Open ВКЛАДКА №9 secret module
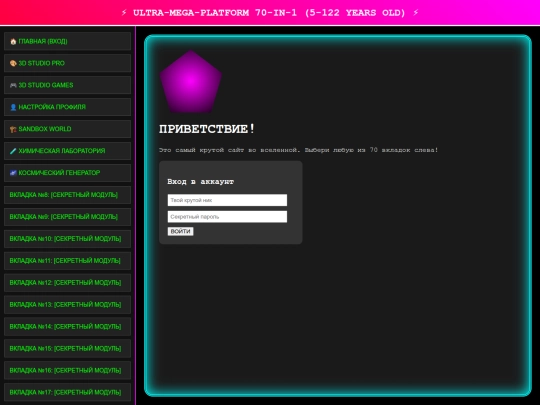 click(68, 217)
